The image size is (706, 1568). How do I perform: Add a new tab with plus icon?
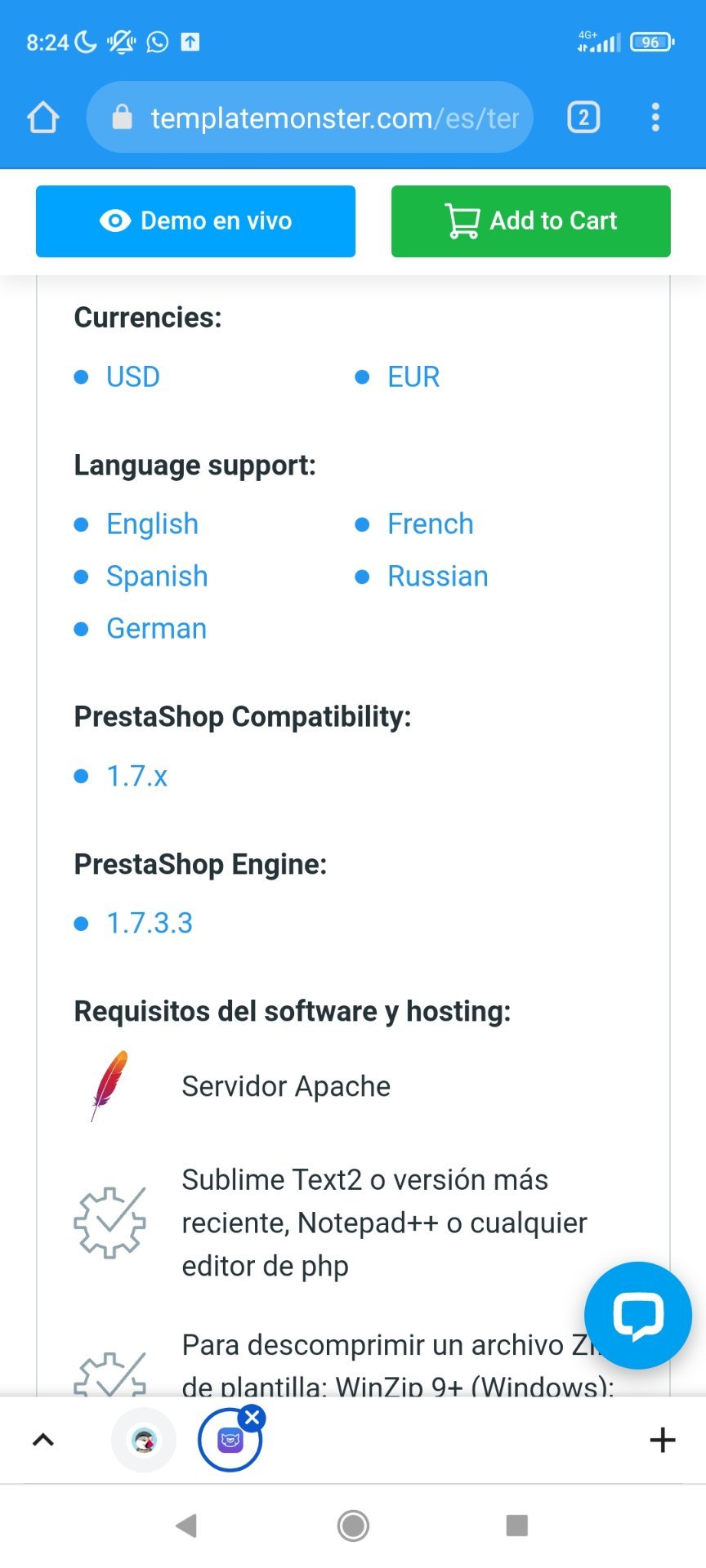point(662,1440)
